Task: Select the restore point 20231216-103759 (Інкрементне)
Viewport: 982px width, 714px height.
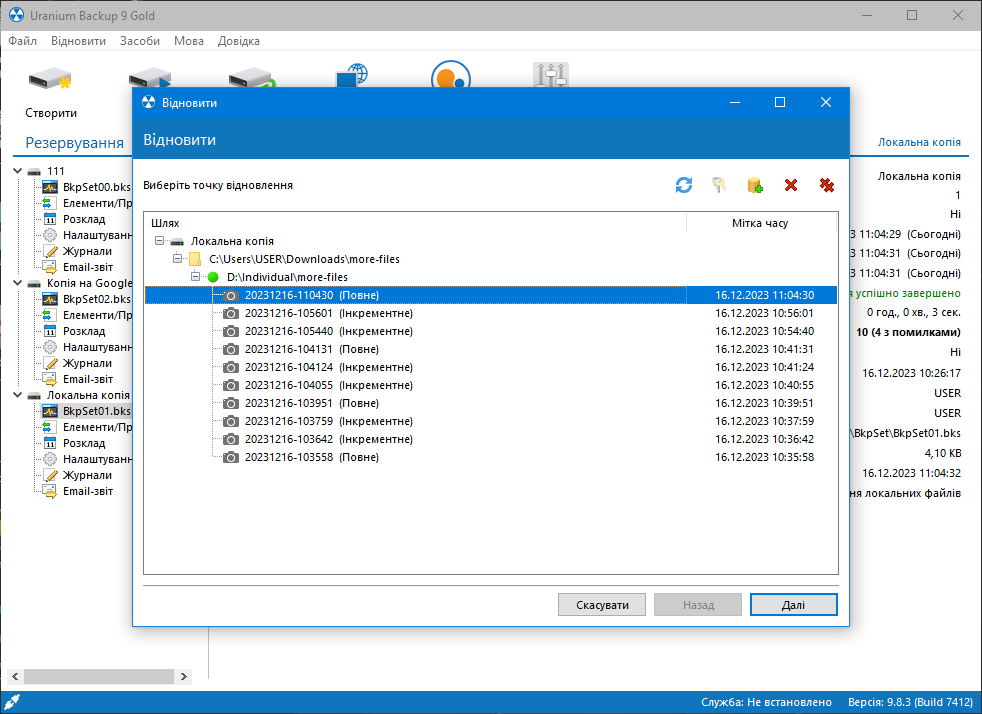Action: point(491,421)
